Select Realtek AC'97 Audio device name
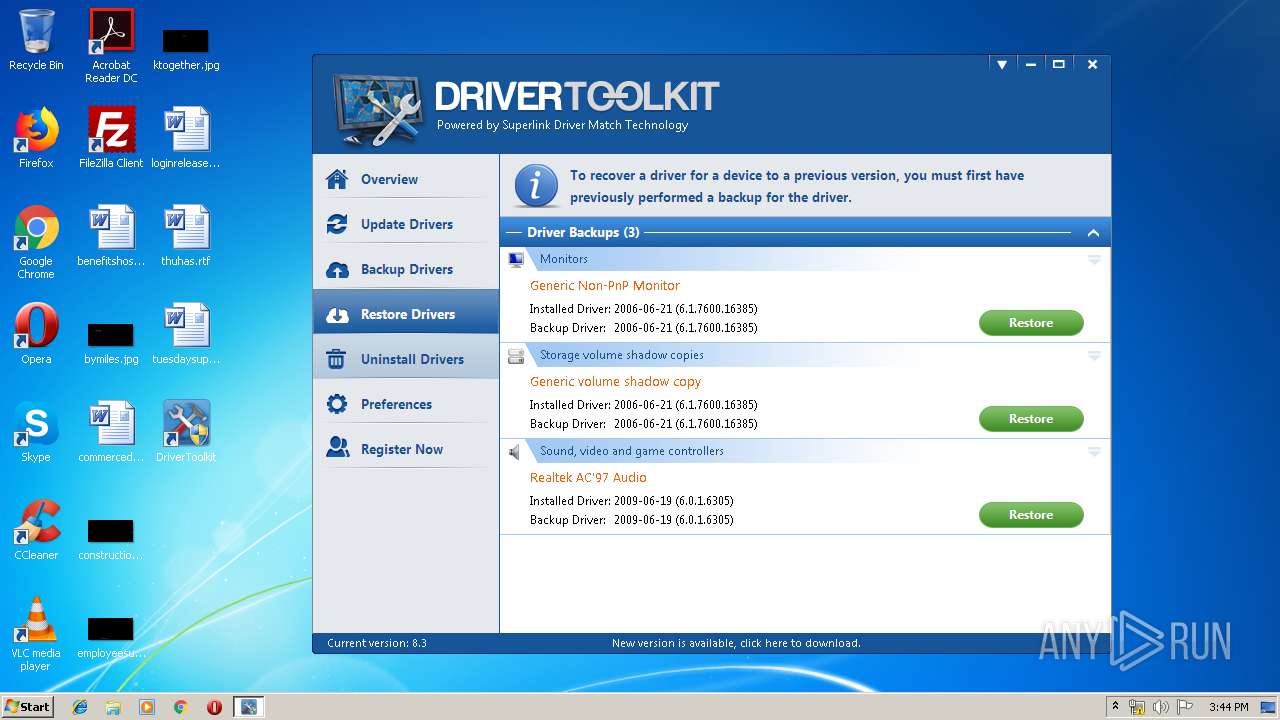 click(588, 477)
